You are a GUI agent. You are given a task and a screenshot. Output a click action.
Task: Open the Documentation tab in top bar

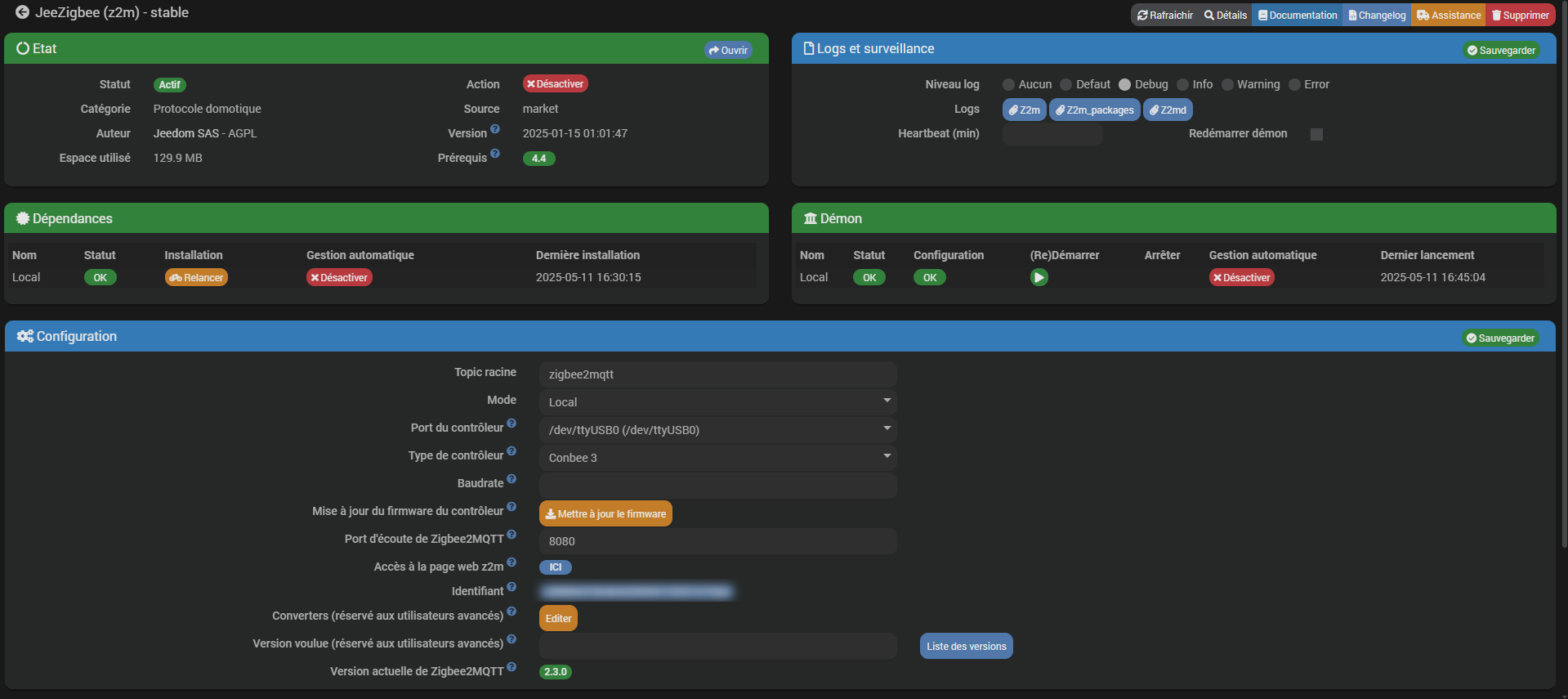1297,15
